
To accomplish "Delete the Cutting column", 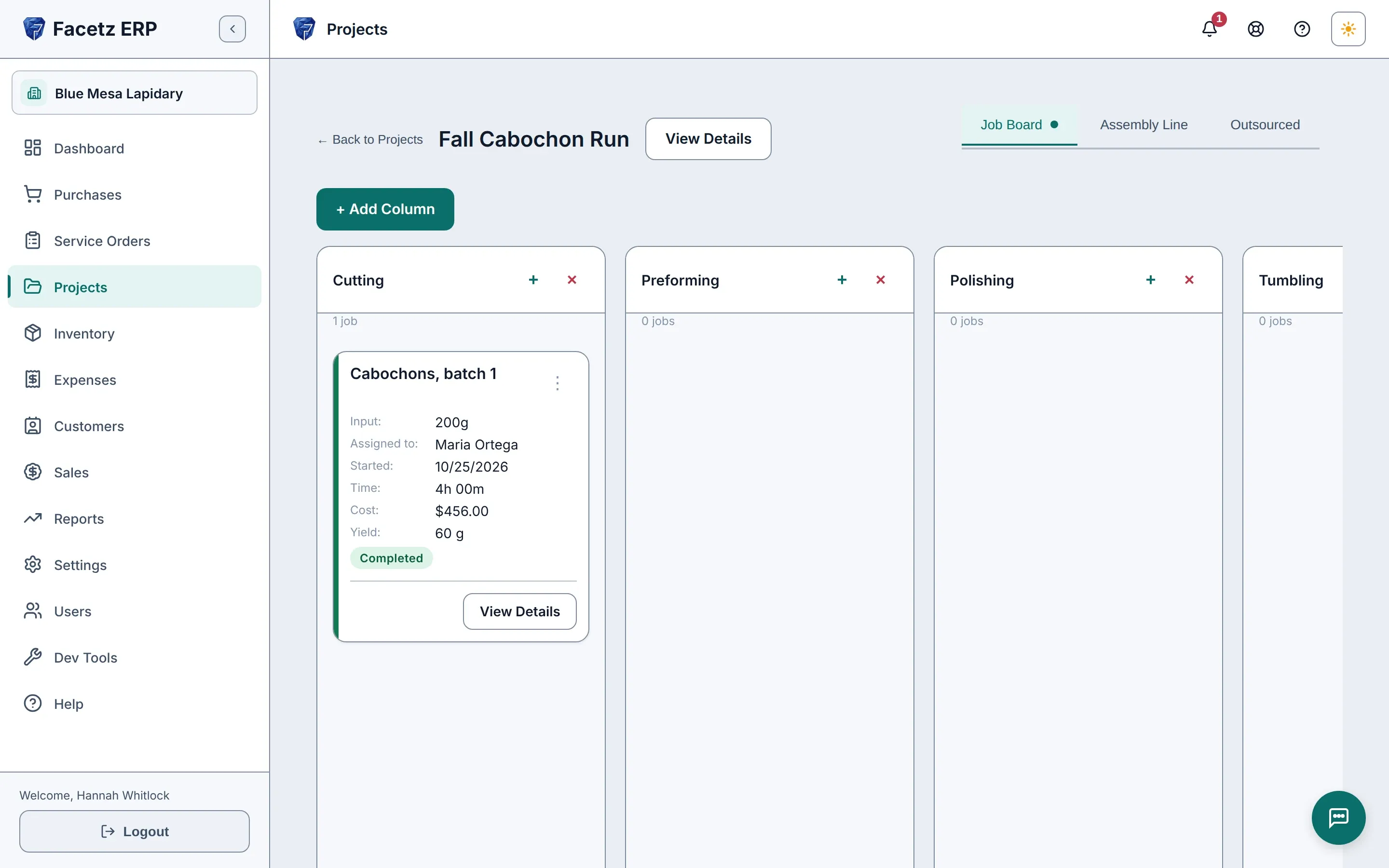I will point(572,280).
